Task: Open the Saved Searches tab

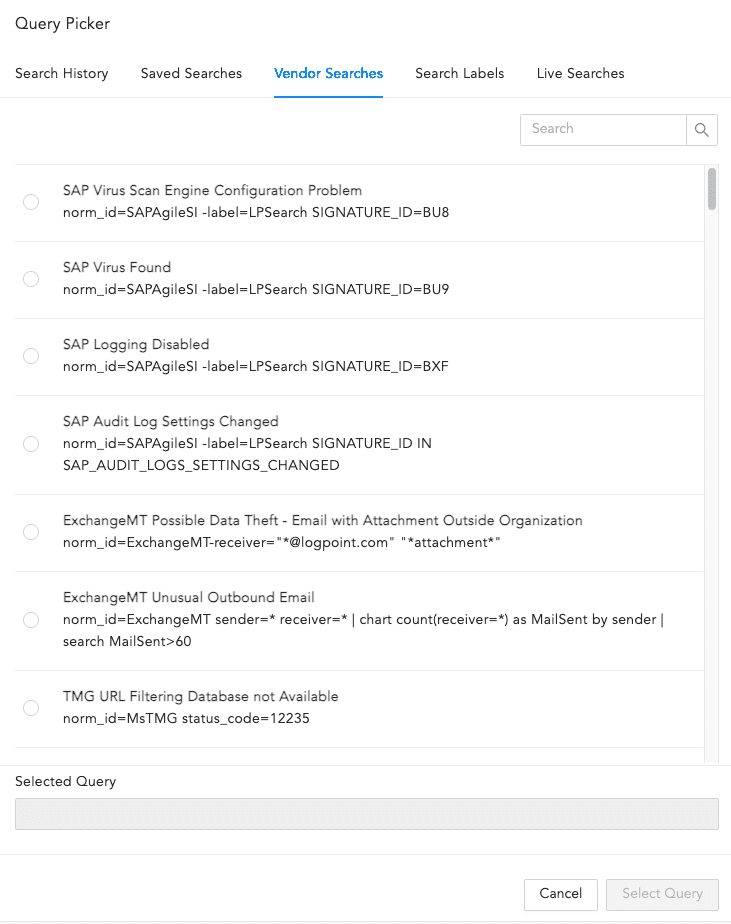Action: (x=191, y=73)
